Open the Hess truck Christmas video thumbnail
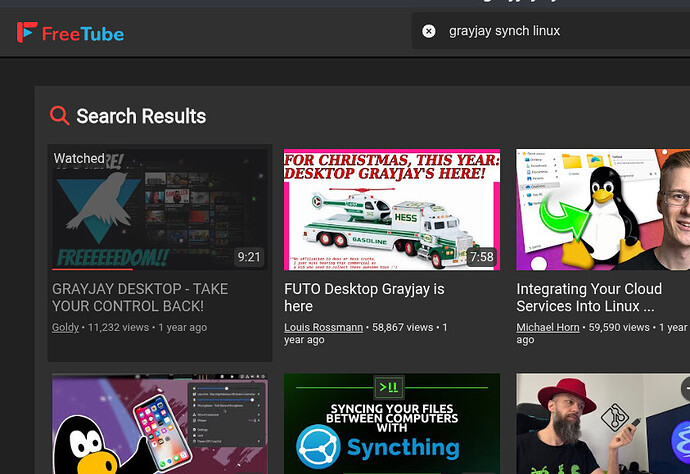 pyautogui.click(x=392, y=209)
